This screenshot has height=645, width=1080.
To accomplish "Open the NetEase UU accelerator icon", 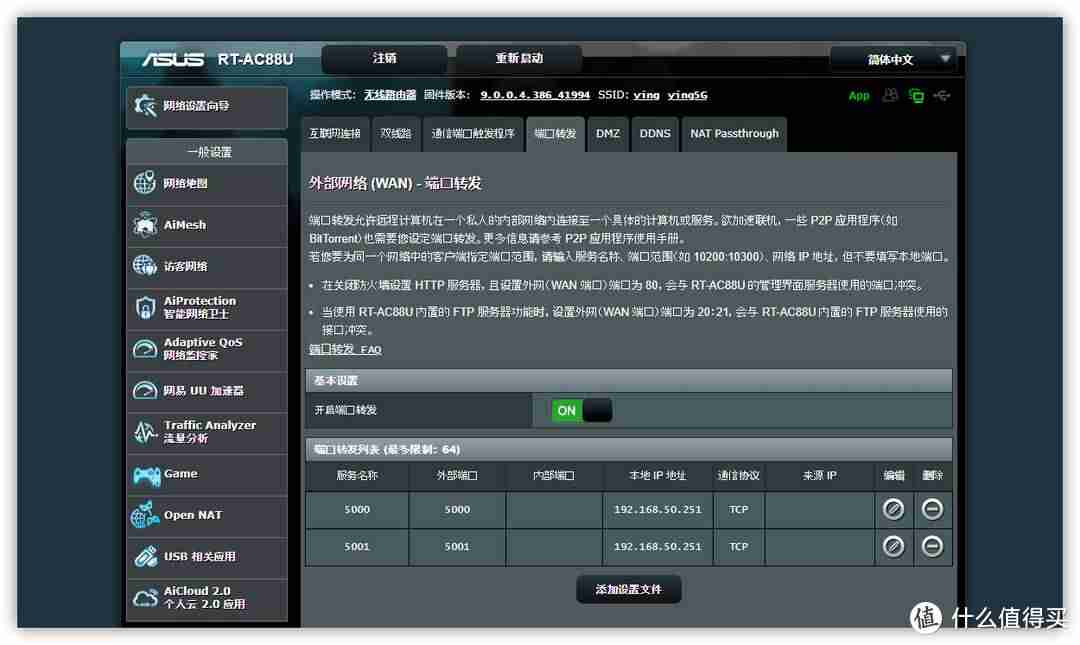I will [145, 391].
